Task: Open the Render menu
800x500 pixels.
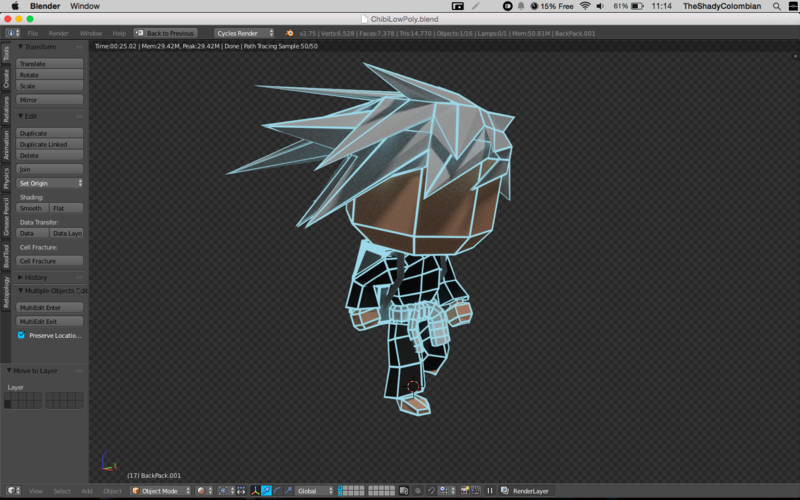Action: point(59,33)
